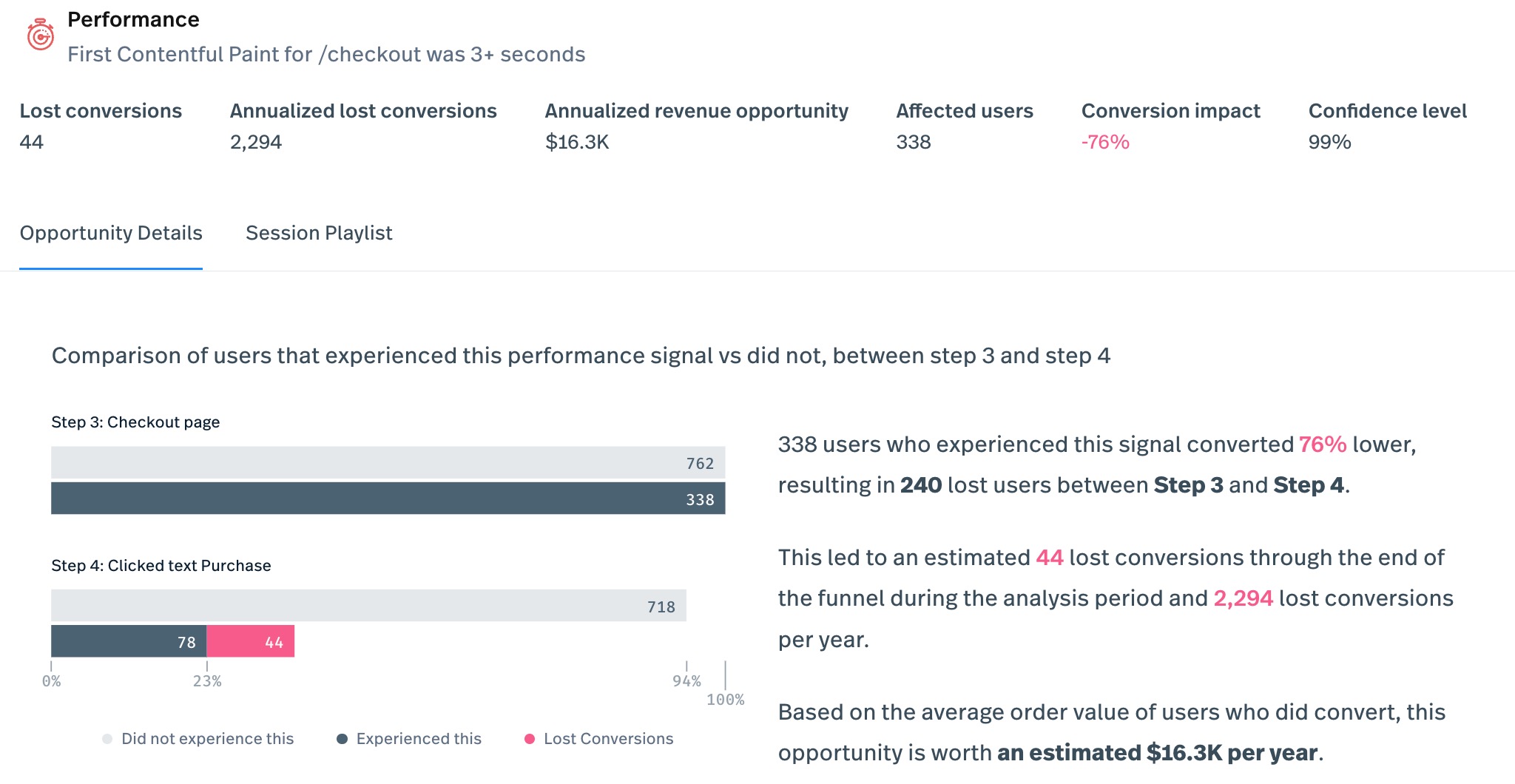Select the 338 users Step 3 bar
The width and height of the screenshot is (1515, 784).
pyautogui.click(x=388, y=499)
